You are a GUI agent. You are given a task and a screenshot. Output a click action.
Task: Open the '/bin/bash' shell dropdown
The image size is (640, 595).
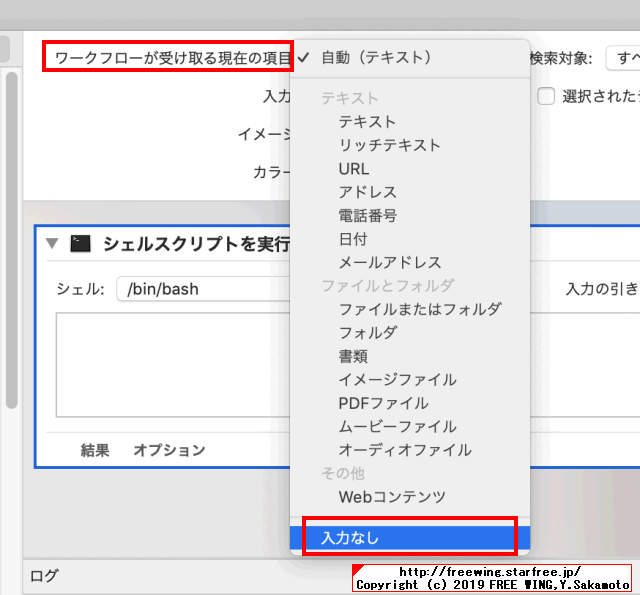click(x=203, y=289)
